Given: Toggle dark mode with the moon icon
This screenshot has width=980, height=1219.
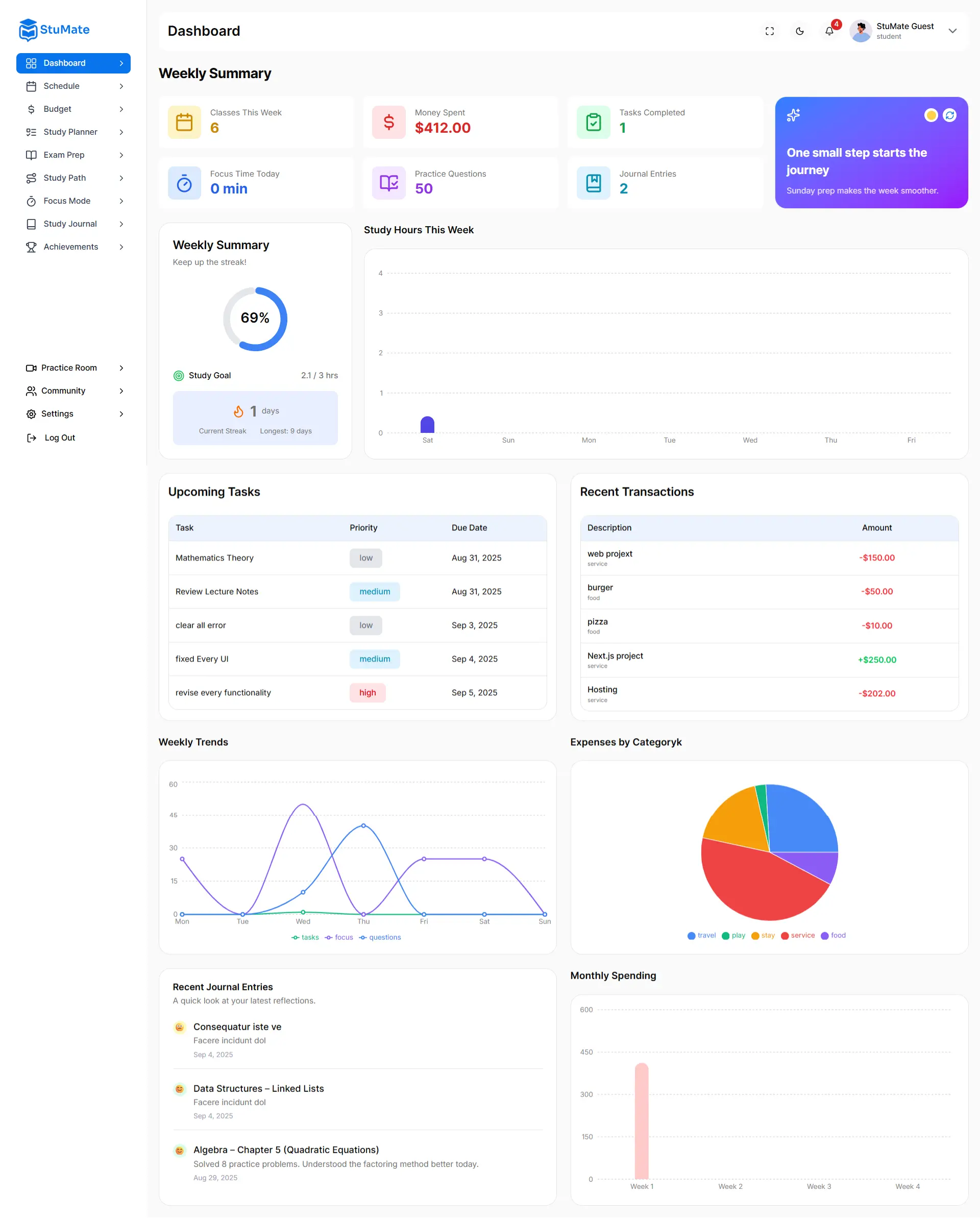Looking at the screenshot, I should pyautogui.click(x=799, y=31).
